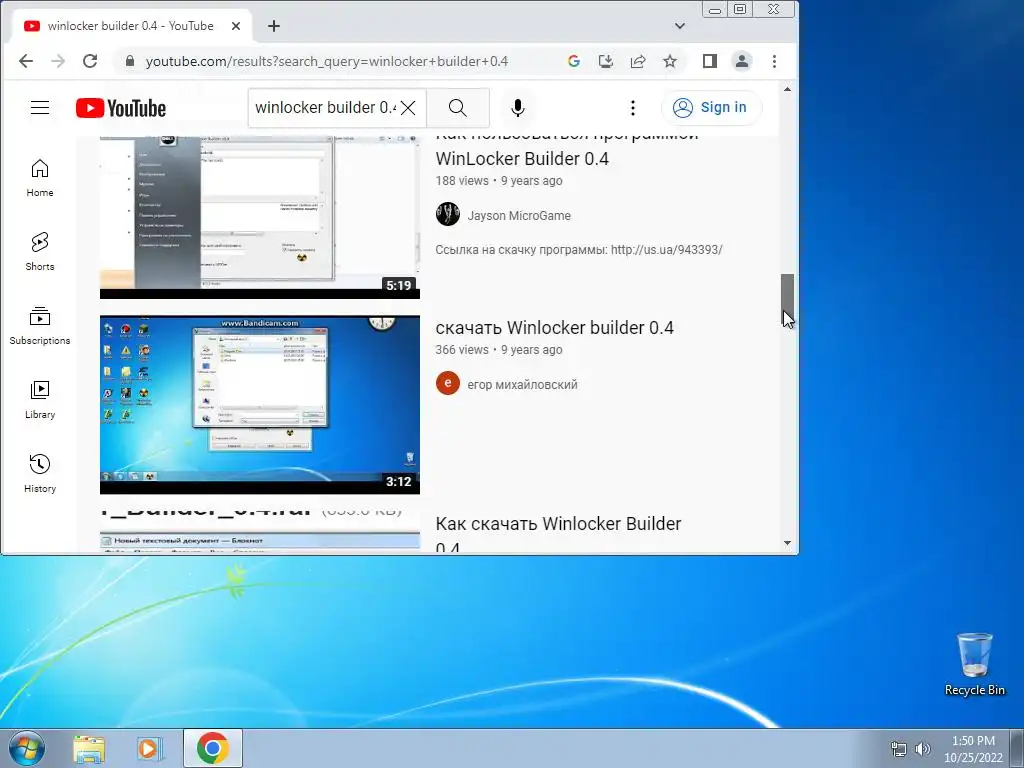Click the 188 views metadata text
Screen dimensions: 1024x768
462,181
